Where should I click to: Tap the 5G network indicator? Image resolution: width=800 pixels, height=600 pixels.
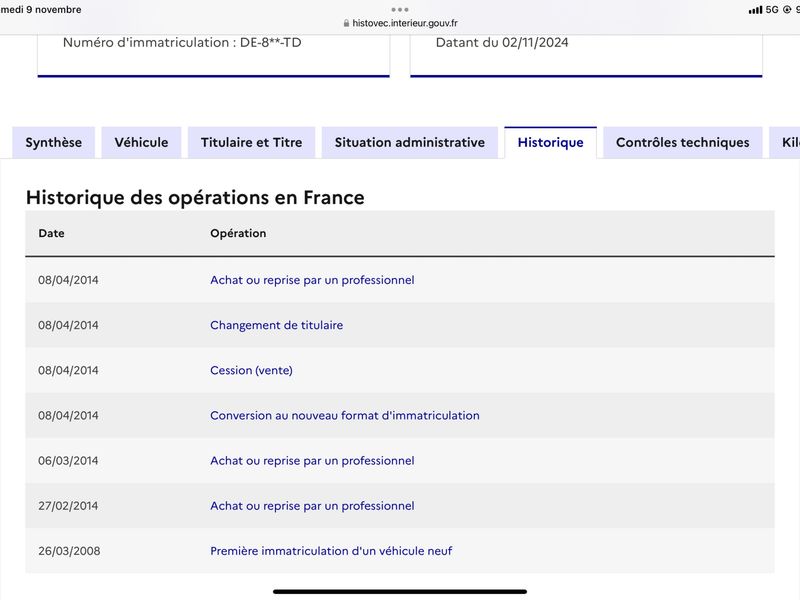[x=772, y=10]
